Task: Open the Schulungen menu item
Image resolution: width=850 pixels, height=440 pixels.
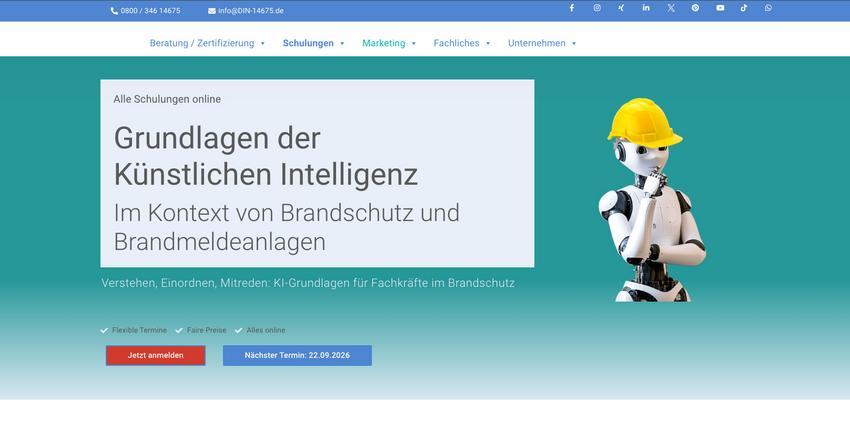Action: tap(308, 43)
